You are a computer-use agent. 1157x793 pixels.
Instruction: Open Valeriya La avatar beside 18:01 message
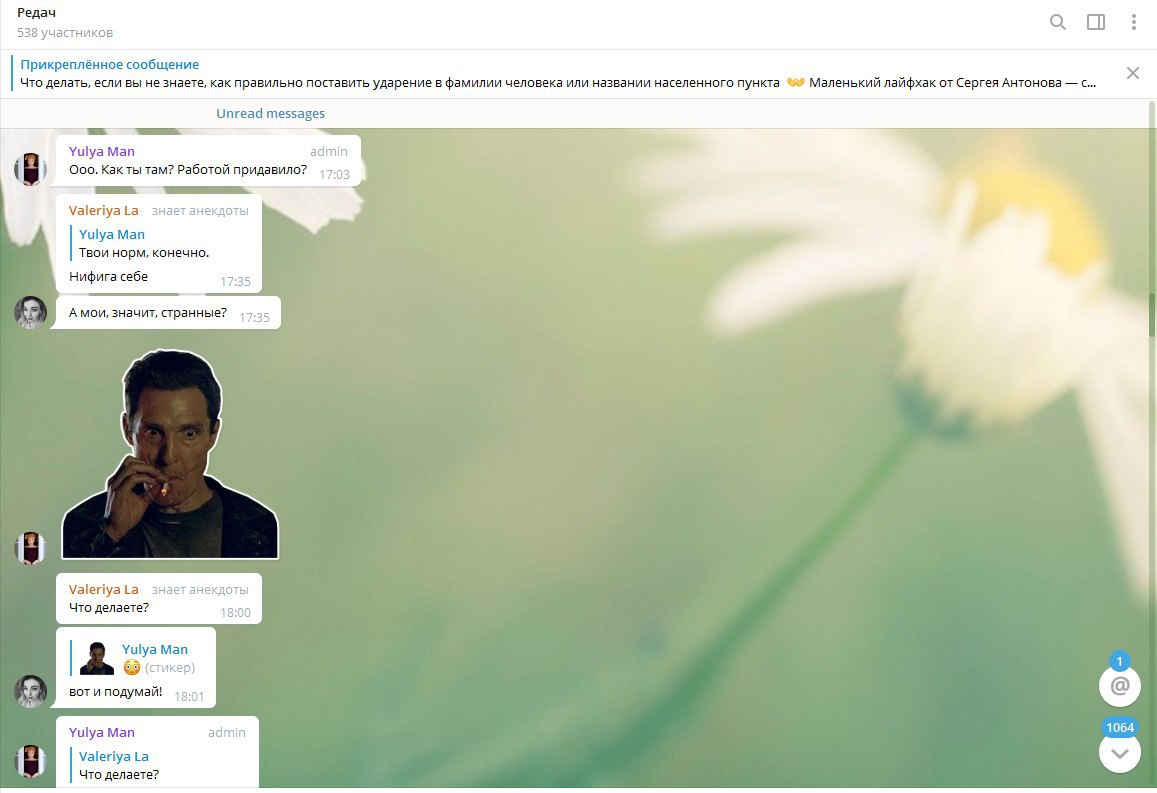pos(30,691)
